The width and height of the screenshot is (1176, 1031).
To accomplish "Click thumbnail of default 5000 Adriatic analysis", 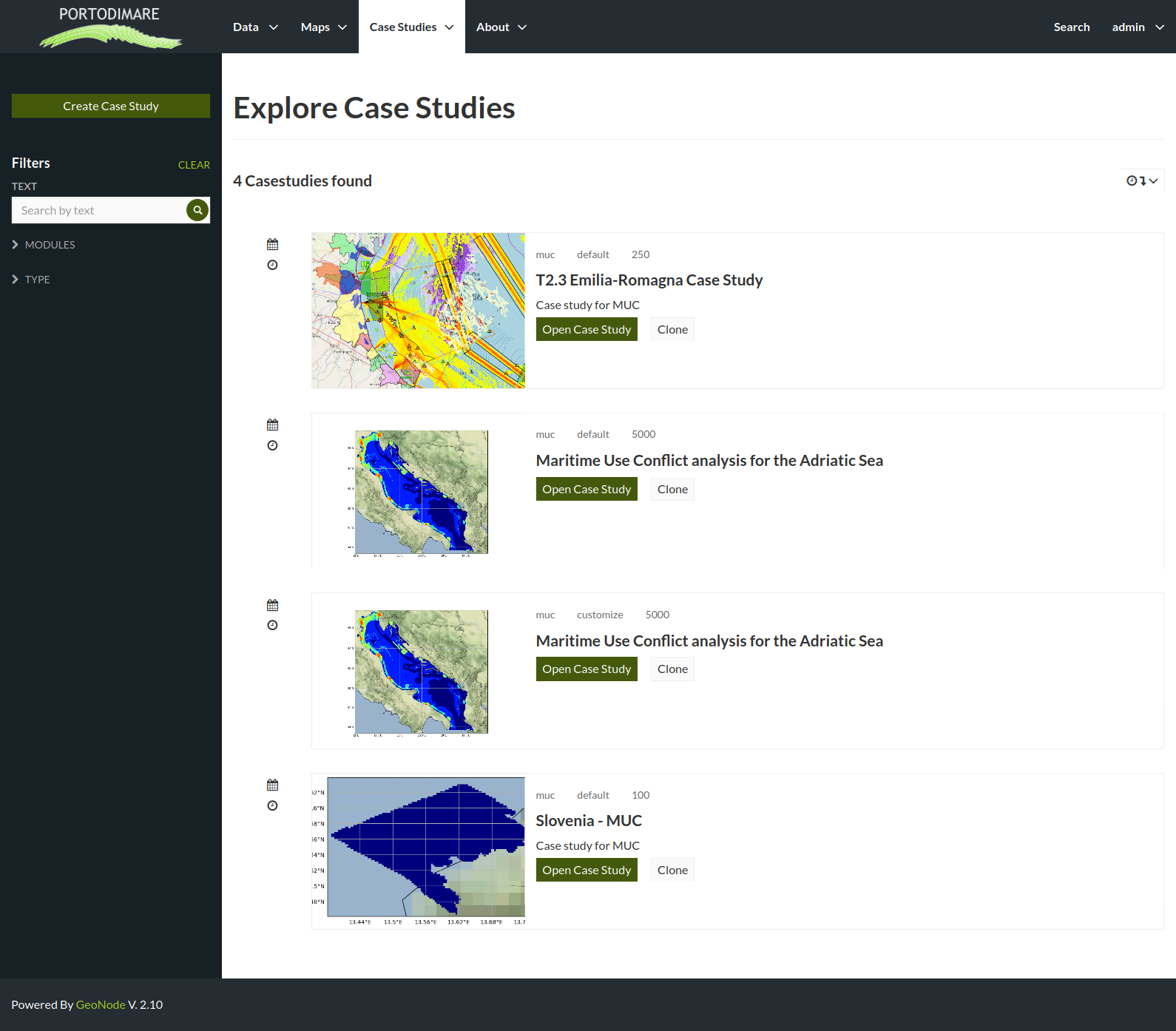I will pyautogui.click(x=418, y=493).
